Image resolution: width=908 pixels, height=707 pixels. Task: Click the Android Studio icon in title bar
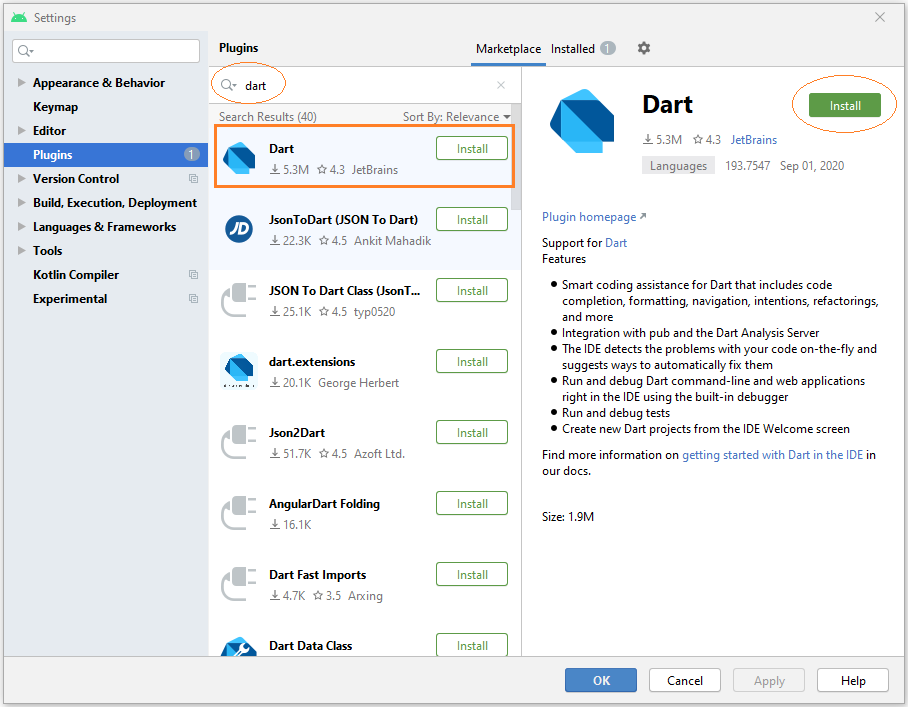[19, 17]
